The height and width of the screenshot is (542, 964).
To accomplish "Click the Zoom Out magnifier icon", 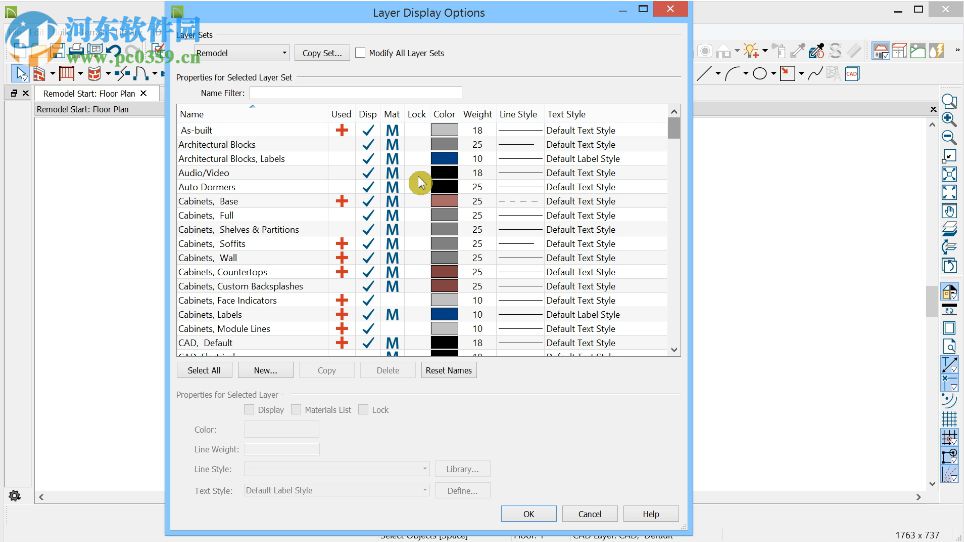I will point(949,137).
